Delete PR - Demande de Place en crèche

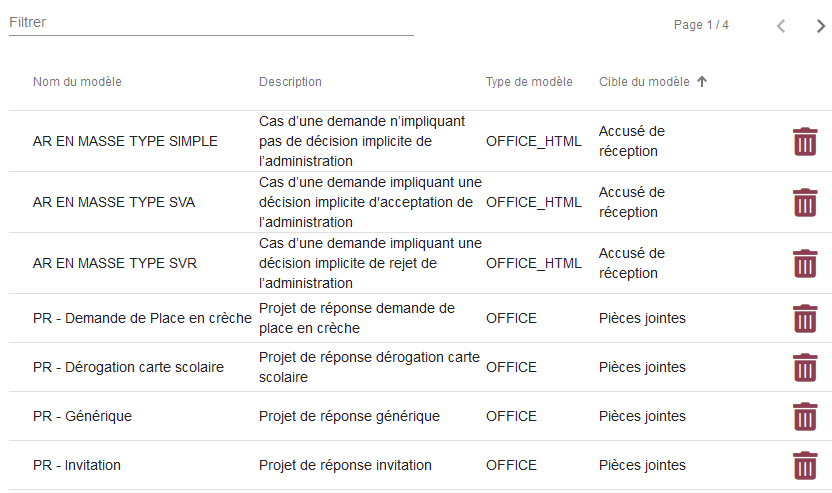804,319
